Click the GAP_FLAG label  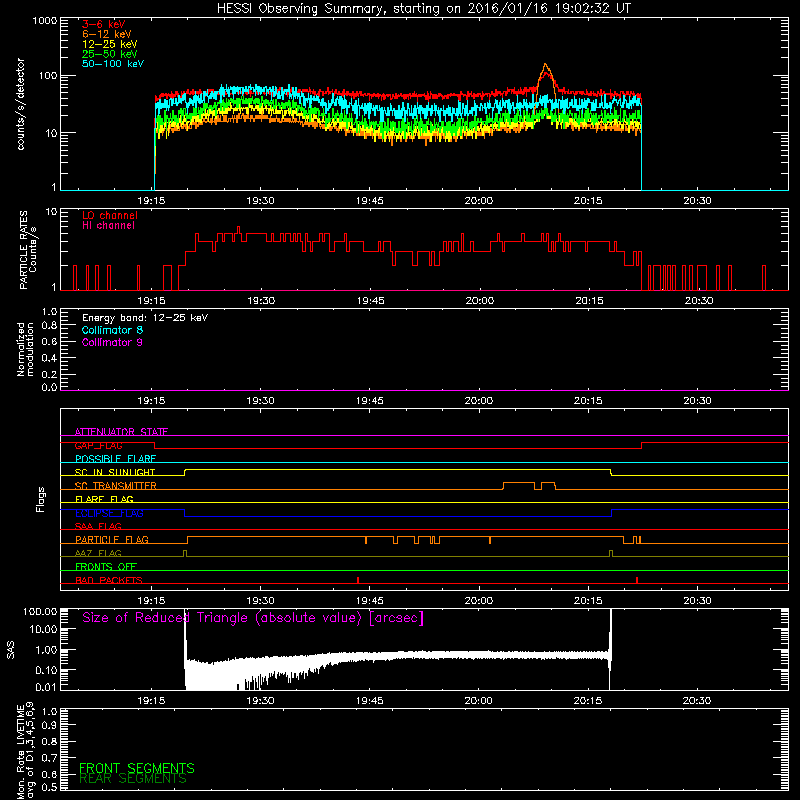pyautogui.click(x=98, y=445)
